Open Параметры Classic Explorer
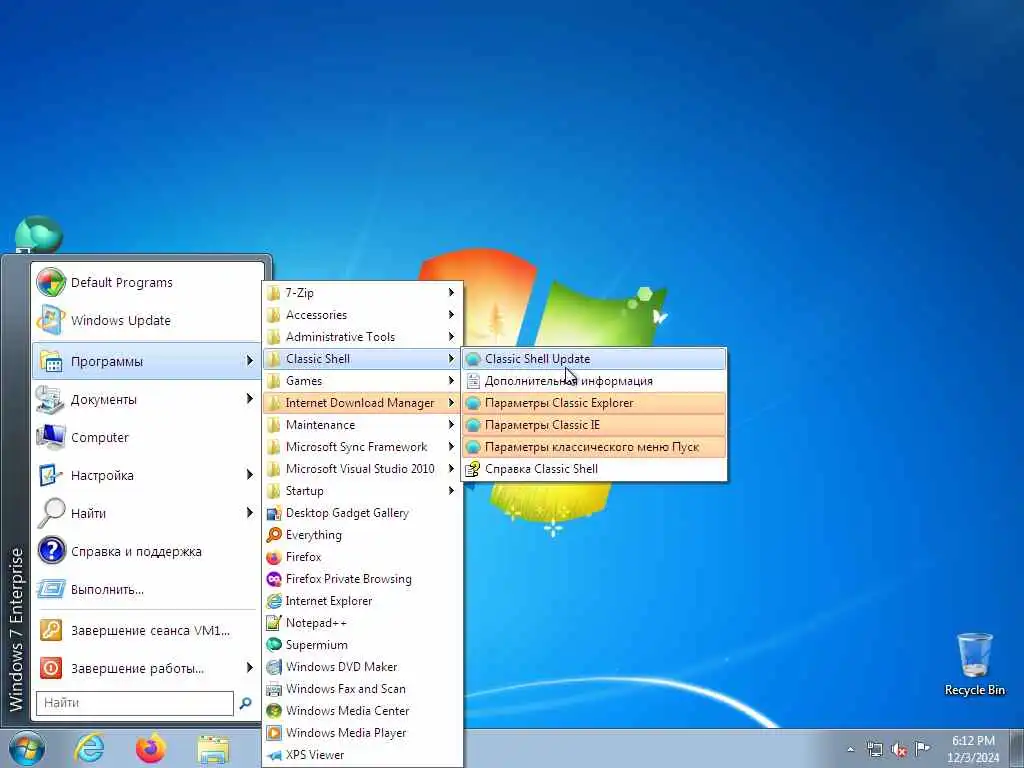Image resolution: width=1024 pixels, height=768 pixels. click(594, 403)
